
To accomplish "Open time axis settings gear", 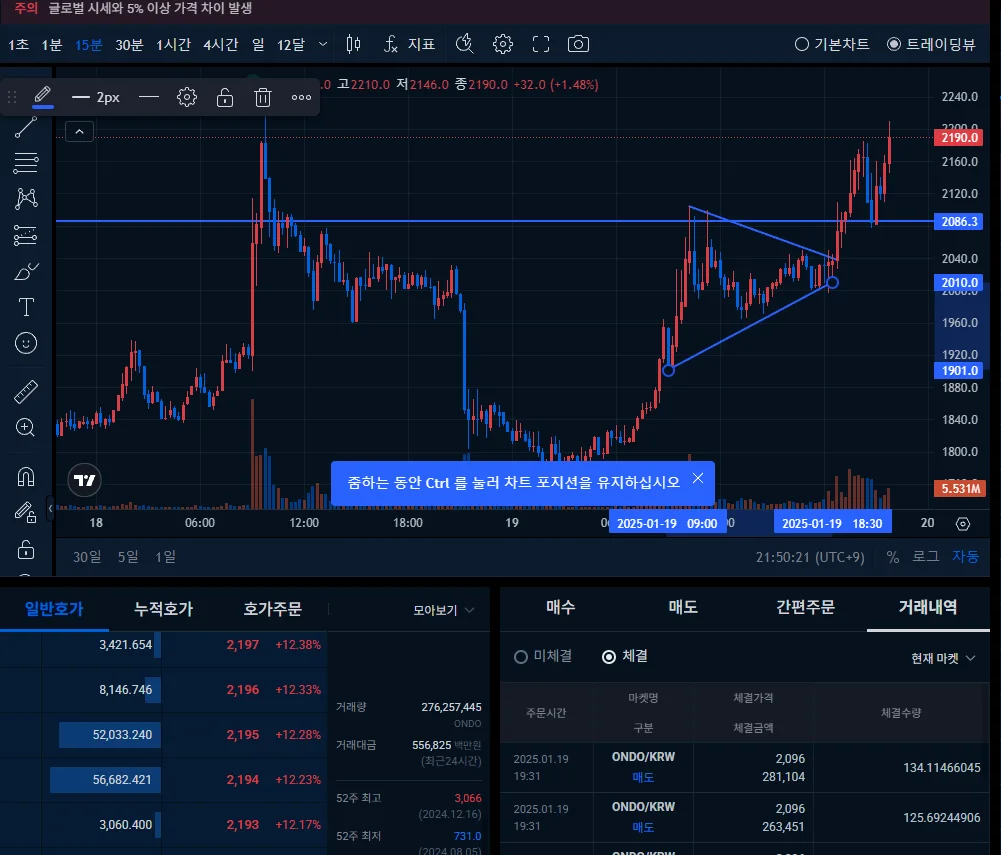I will coord(963,524).
